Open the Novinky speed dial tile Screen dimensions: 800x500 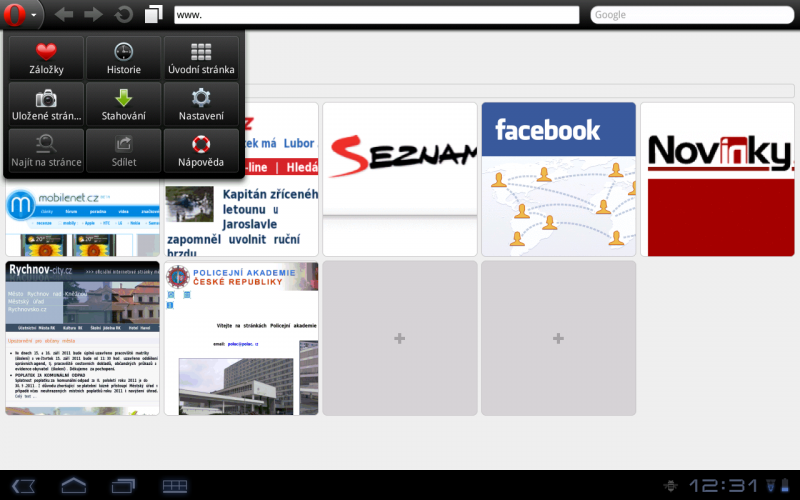[717, 178]
